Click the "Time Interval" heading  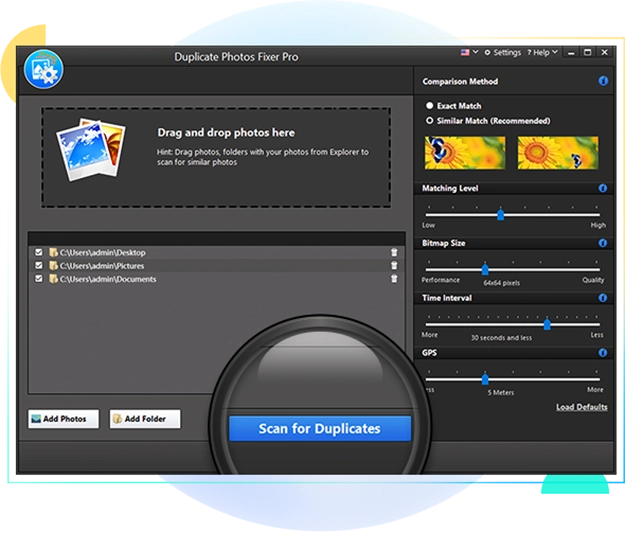point(447,298)
